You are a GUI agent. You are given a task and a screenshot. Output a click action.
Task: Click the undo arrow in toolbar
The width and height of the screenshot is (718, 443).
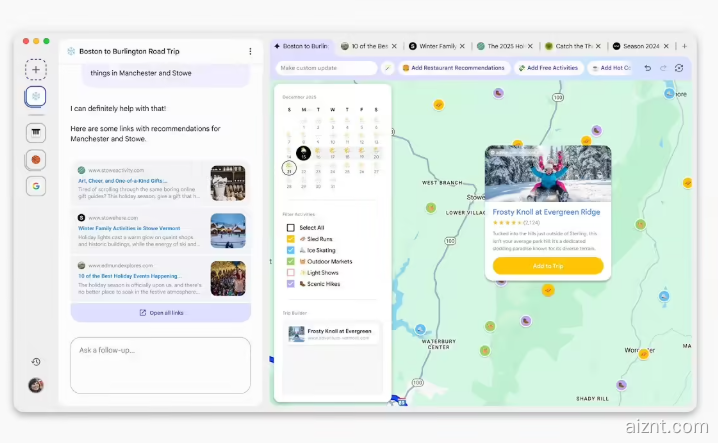[x=648, y=68]
